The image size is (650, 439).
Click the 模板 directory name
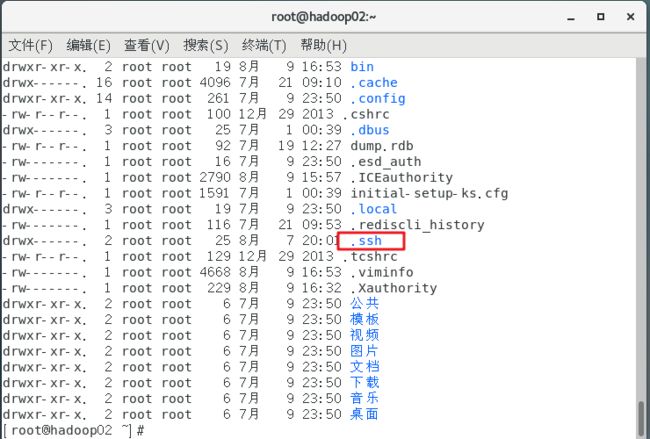pos(364,320)
